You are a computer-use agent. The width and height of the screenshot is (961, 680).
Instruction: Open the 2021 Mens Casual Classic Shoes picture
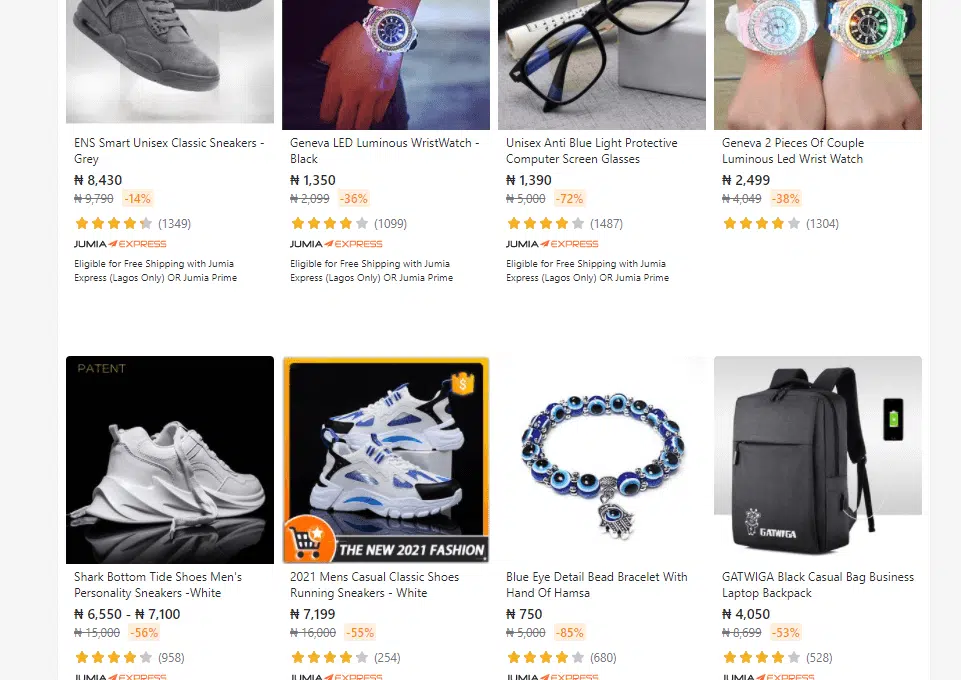[x=386, y=459]
